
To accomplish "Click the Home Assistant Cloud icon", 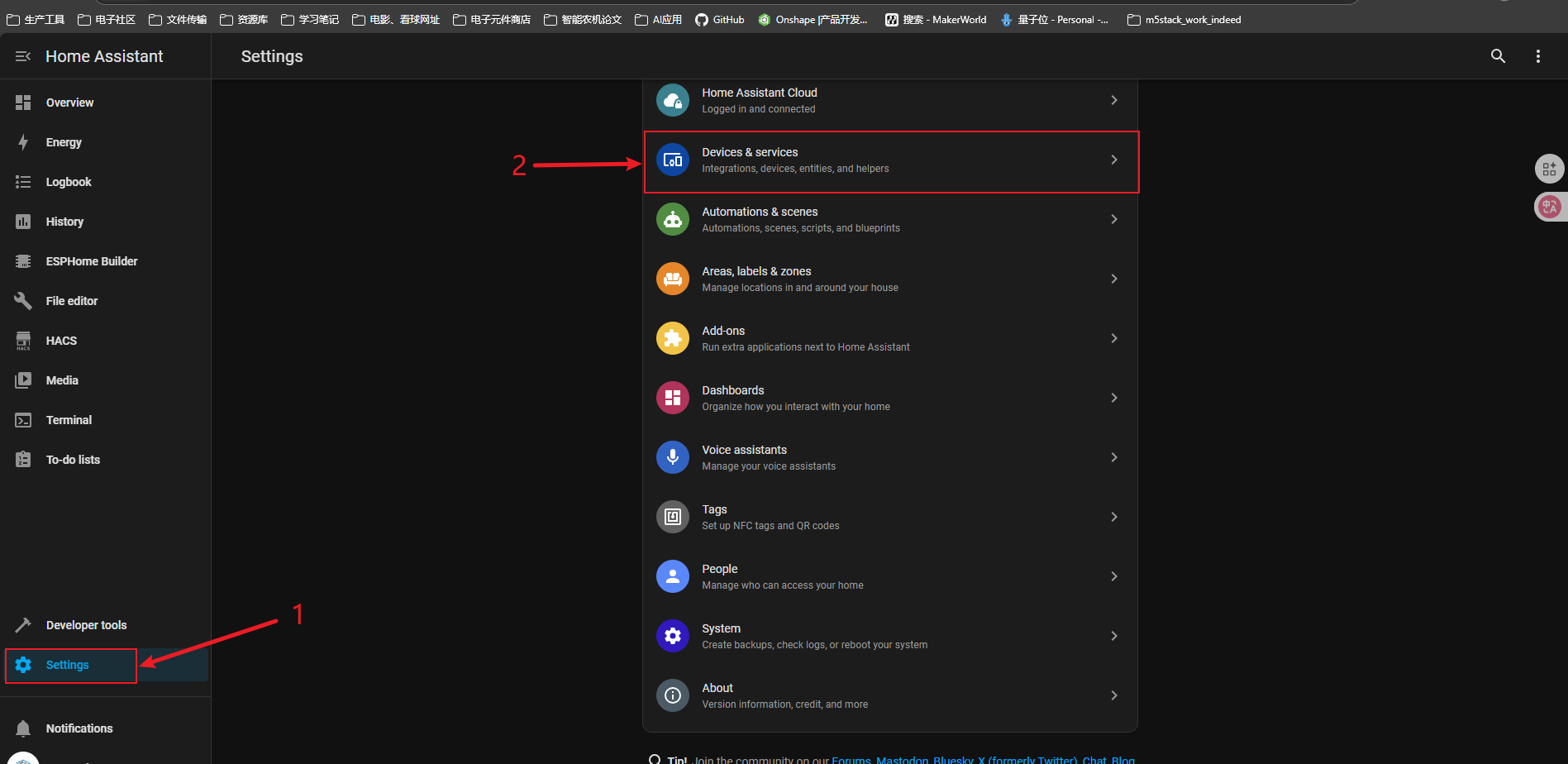I will pos(673,100).
